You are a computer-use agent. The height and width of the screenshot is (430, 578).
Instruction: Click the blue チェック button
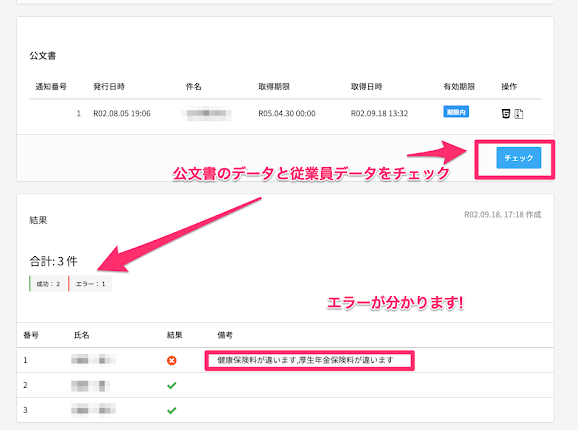(x=519, y=158)
